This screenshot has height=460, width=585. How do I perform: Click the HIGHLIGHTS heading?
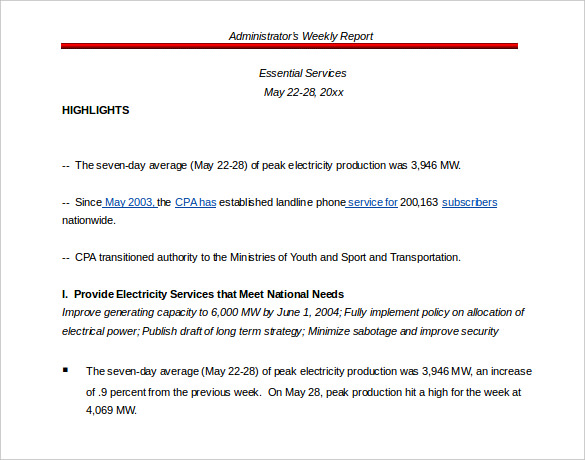(96, 110)
